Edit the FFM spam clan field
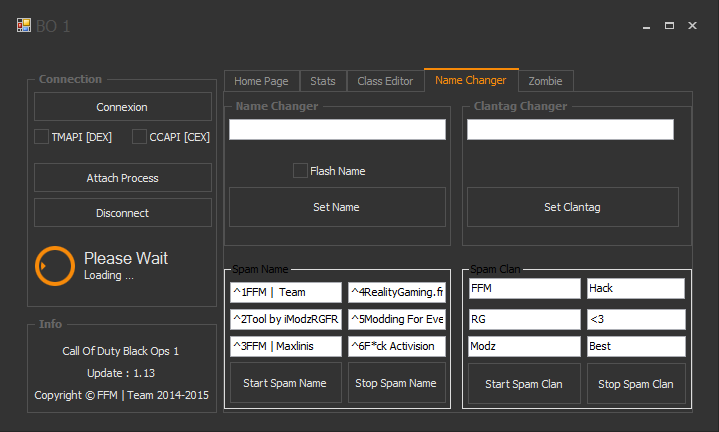The width and height of the screenshot is (719, 432). 525,288
